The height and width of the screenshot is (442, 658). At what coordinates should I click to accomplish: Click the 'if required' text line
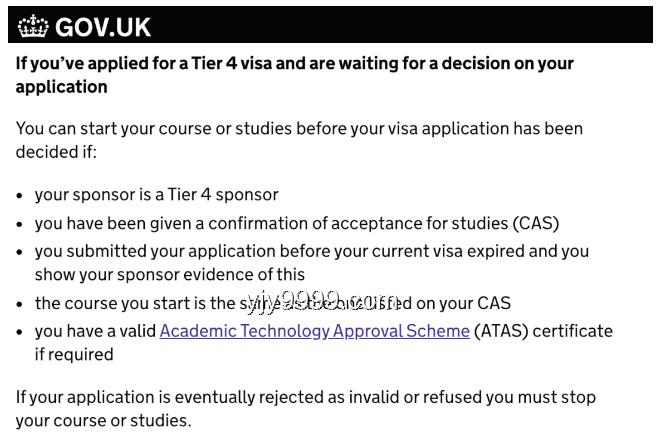pos(74,355)
